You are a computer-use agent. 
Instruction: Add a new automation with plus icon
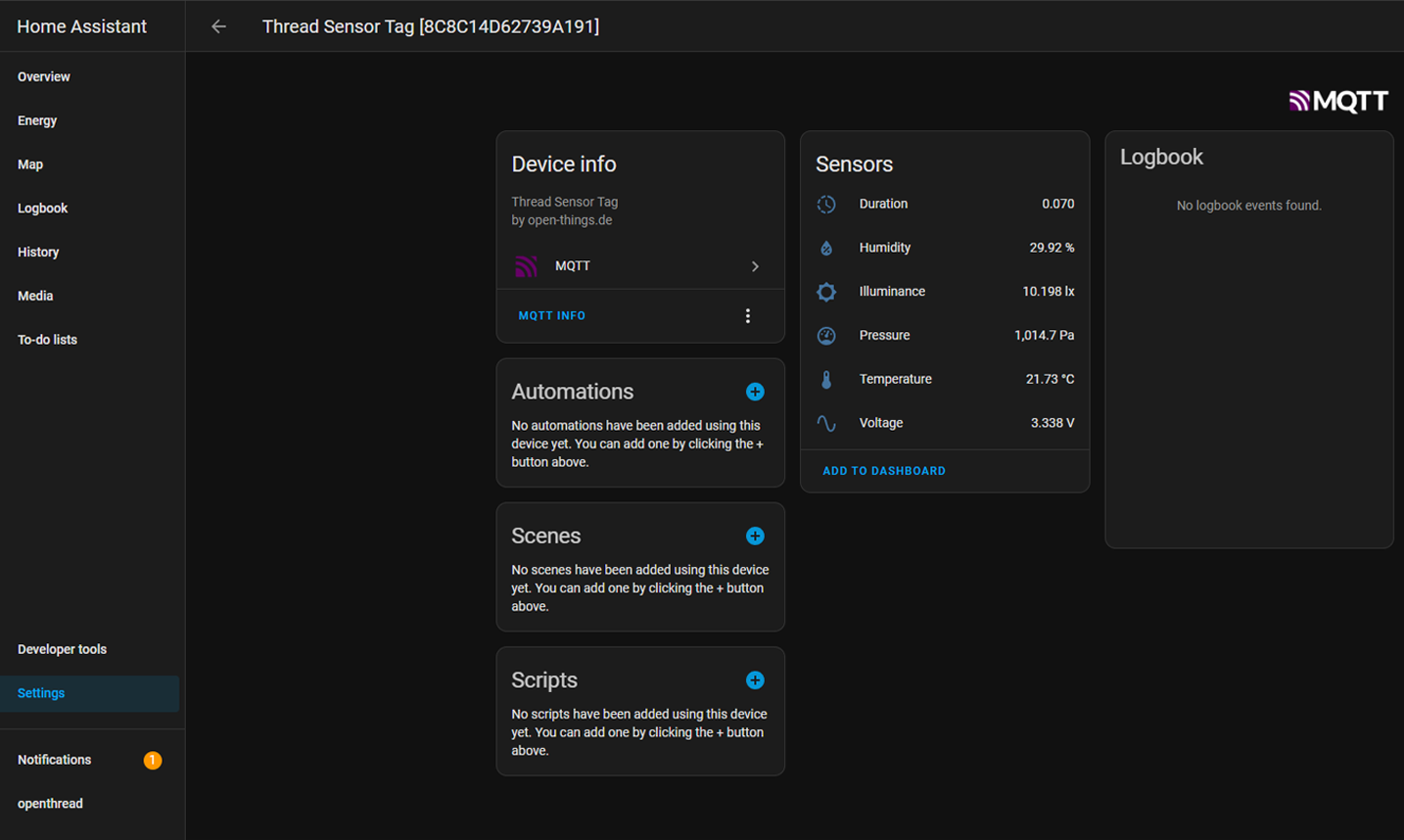tap(755, 392)
